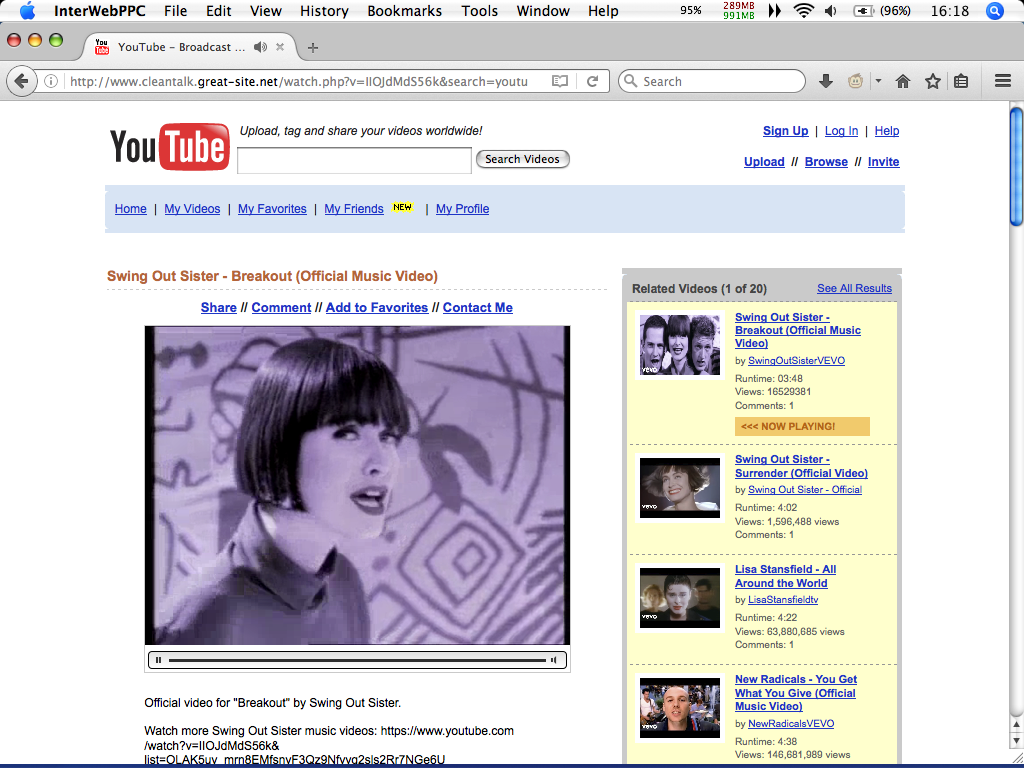Viewport: 1024px width, 768px height.
Task: Pause the video player
Action: tap(159, 660)
